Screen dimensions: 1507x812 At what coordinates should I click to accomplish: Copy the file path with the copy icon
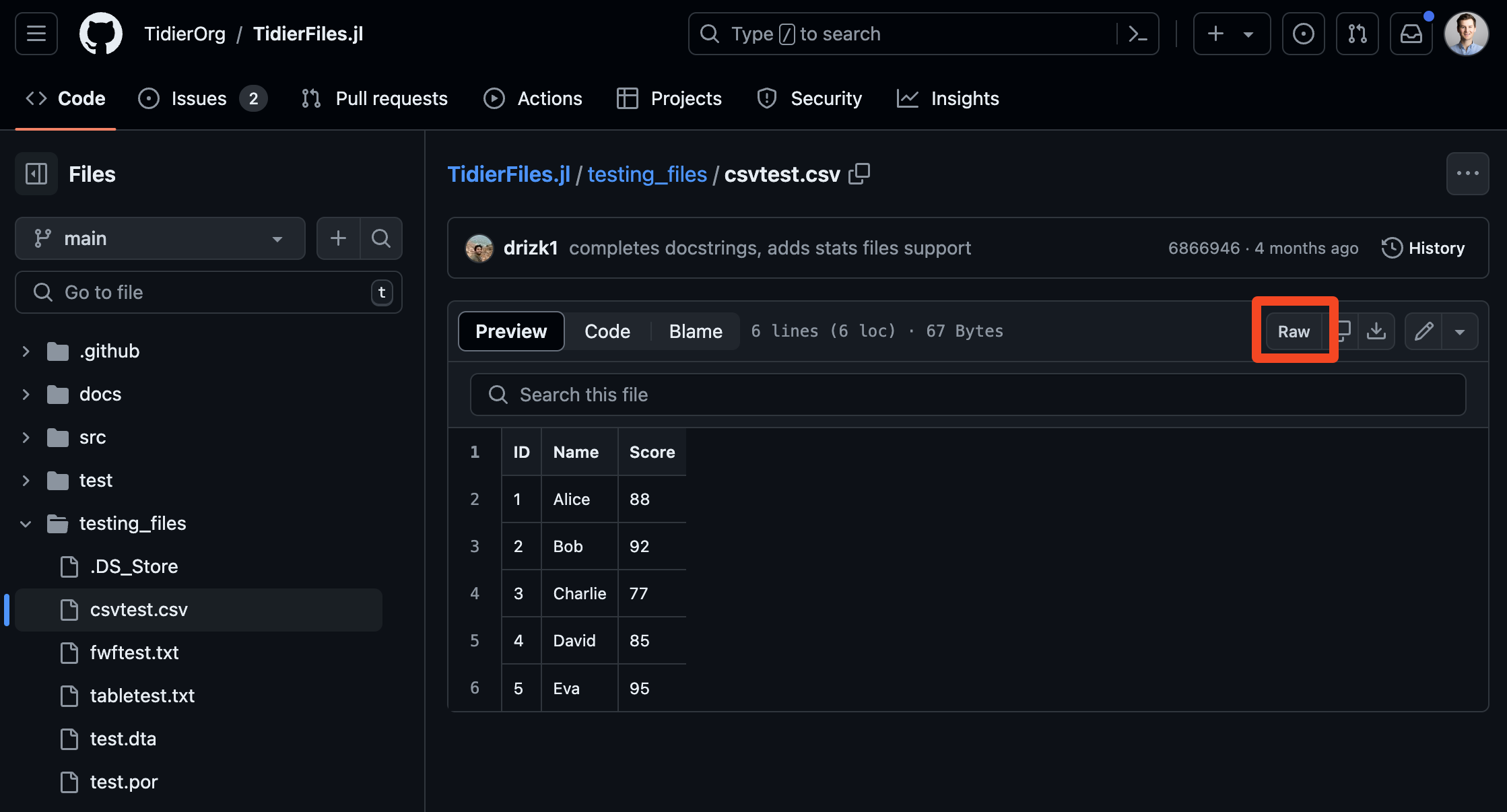859,174
